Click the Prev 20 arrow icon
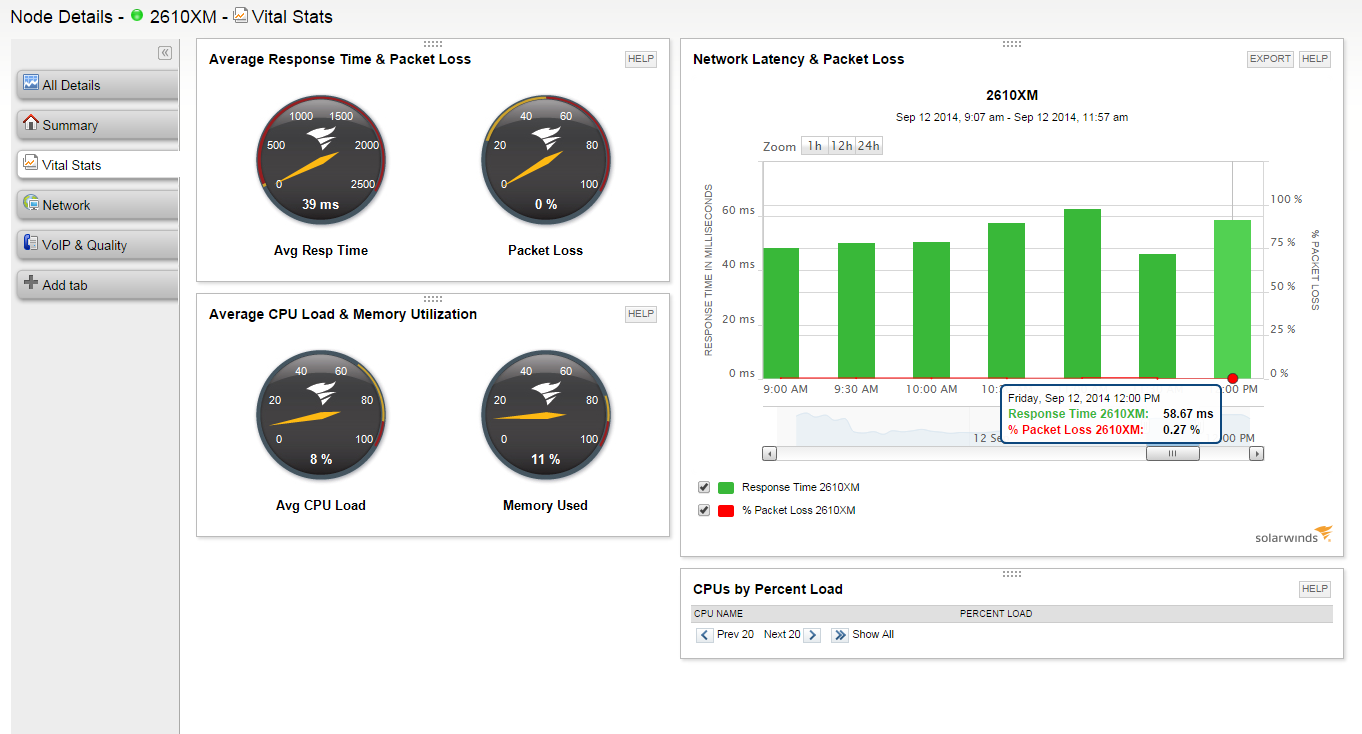Image resolution: width=1362 pixels, height=734 pixels. tap(704, 635)
